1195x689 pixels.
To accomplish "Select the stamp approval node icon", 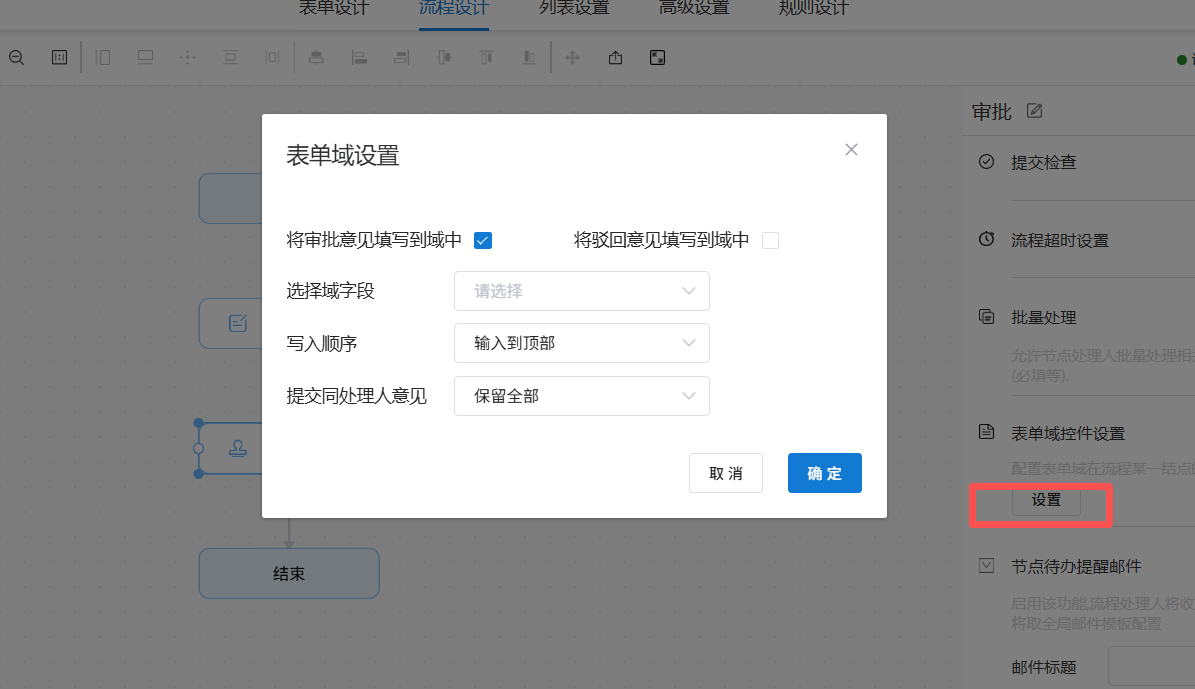I will pos(238,448).
